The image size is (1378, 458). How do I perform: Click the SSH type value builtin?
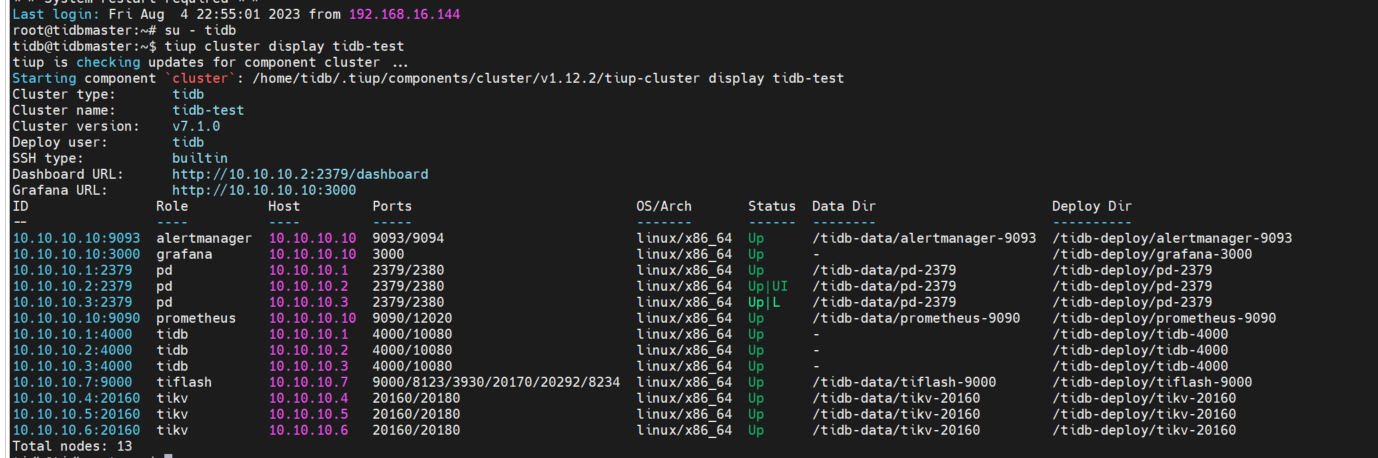[200, 158]
